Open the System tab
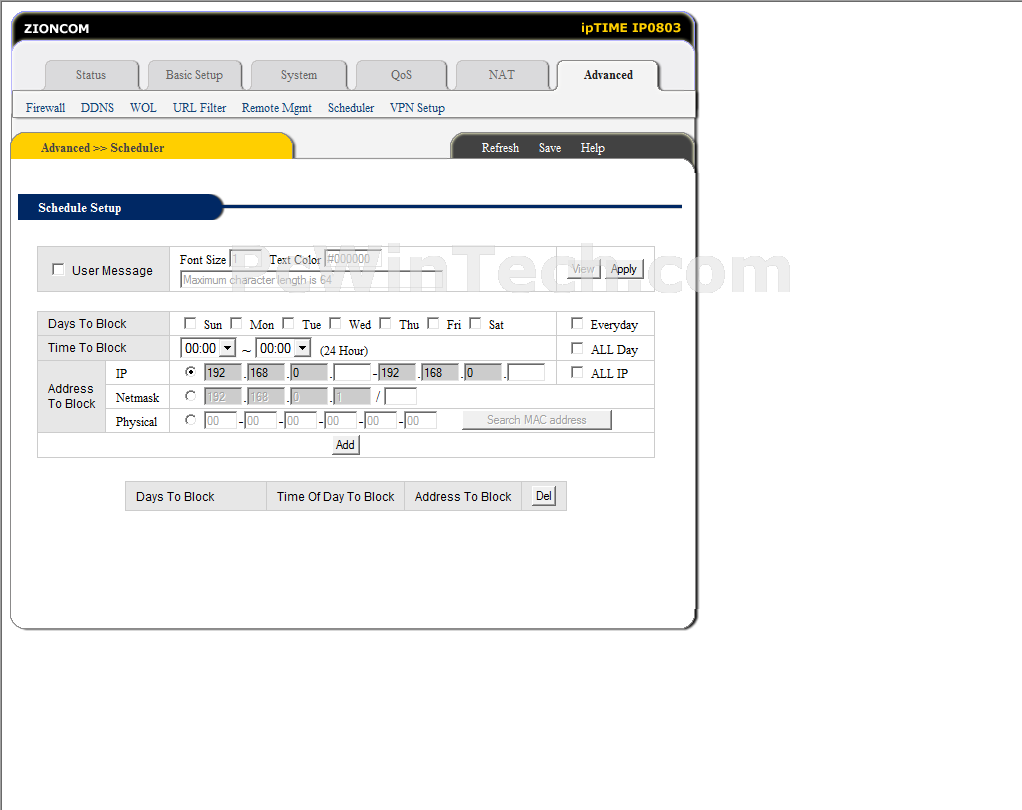This screenshot has width=1022, height=810. point(299,75)
